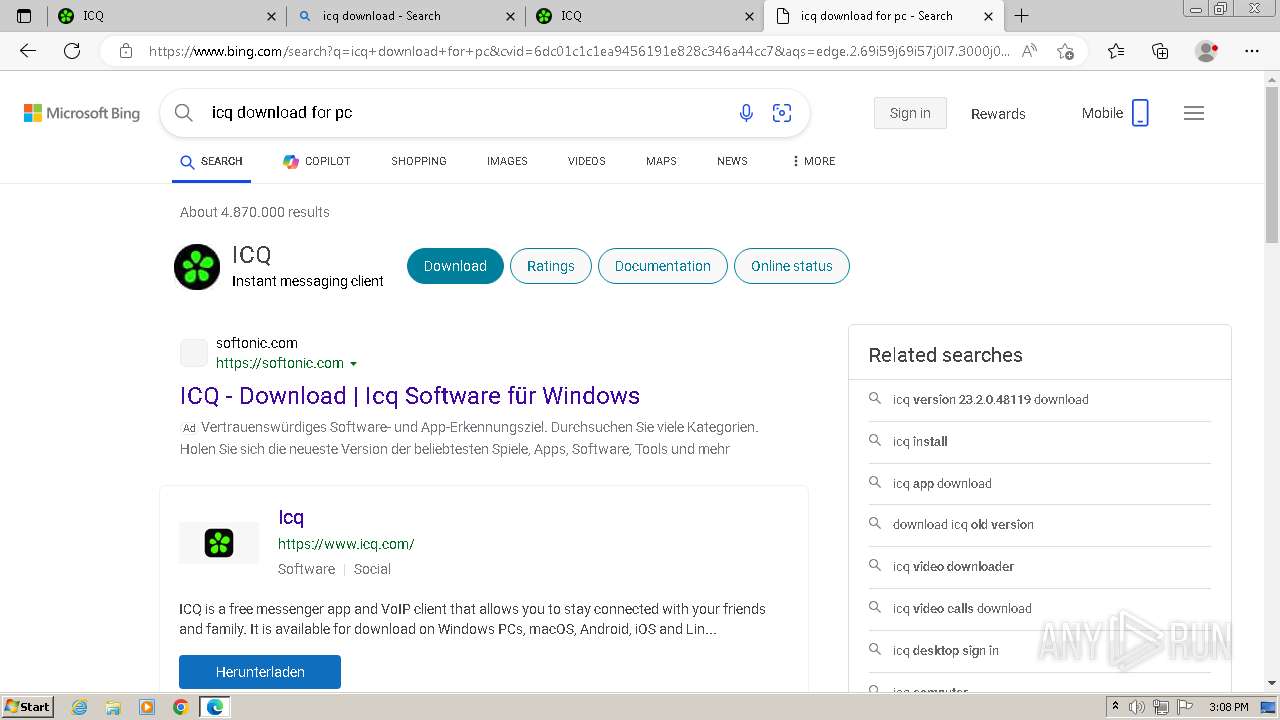
Task: Click the Edge icon on the taskbar
Action: point(214,707)
